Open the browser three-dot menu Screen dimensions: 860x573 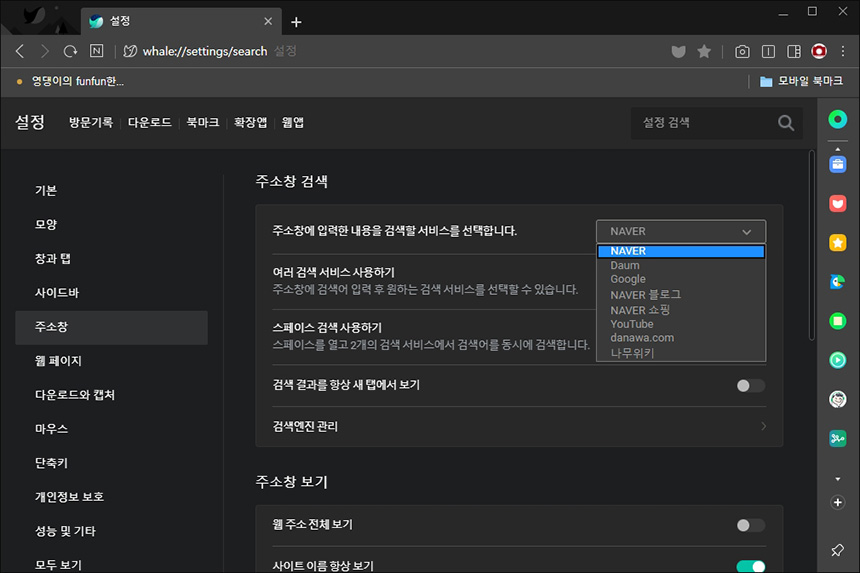(843, 52)
